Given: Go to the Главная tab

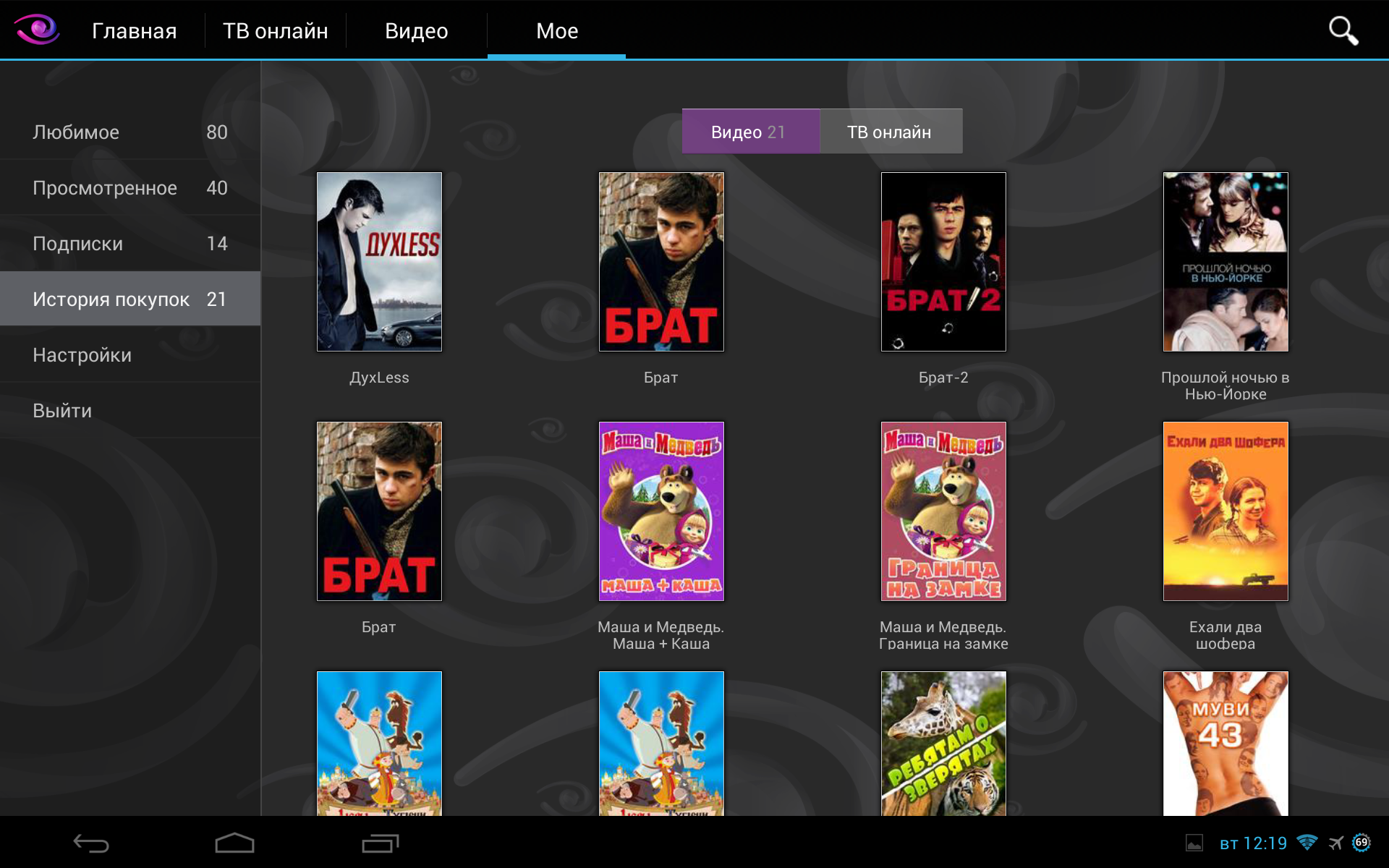Looking at the screenshot, I should [134, 30].
